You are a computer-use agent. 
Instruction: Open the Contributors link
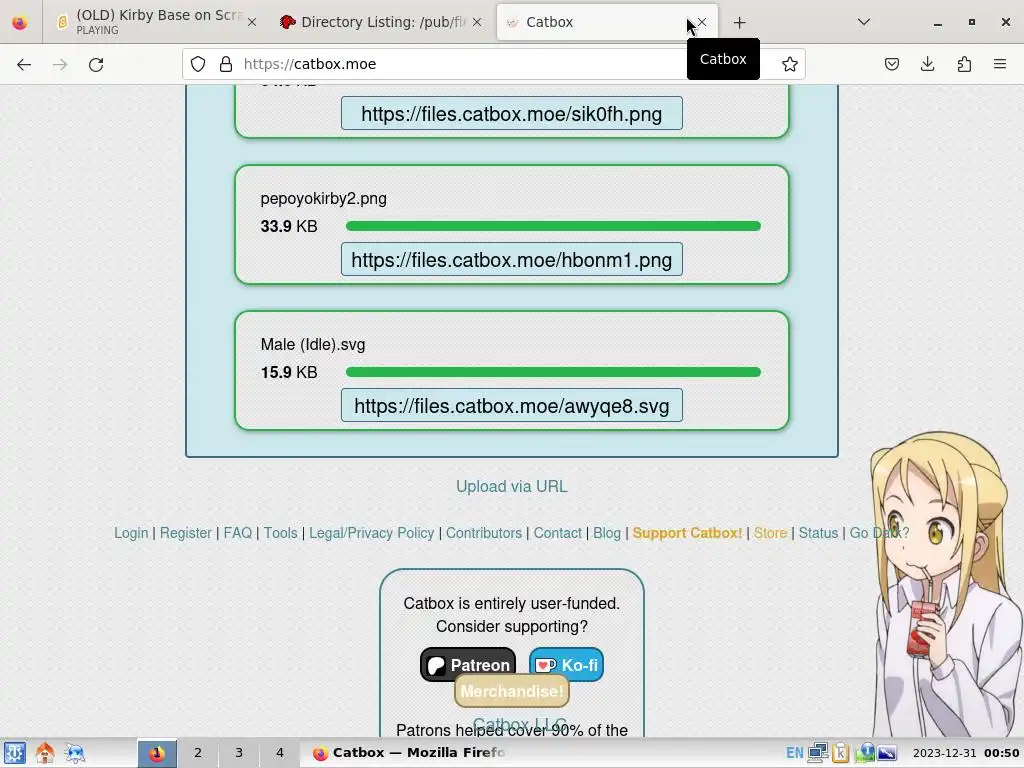484,533
